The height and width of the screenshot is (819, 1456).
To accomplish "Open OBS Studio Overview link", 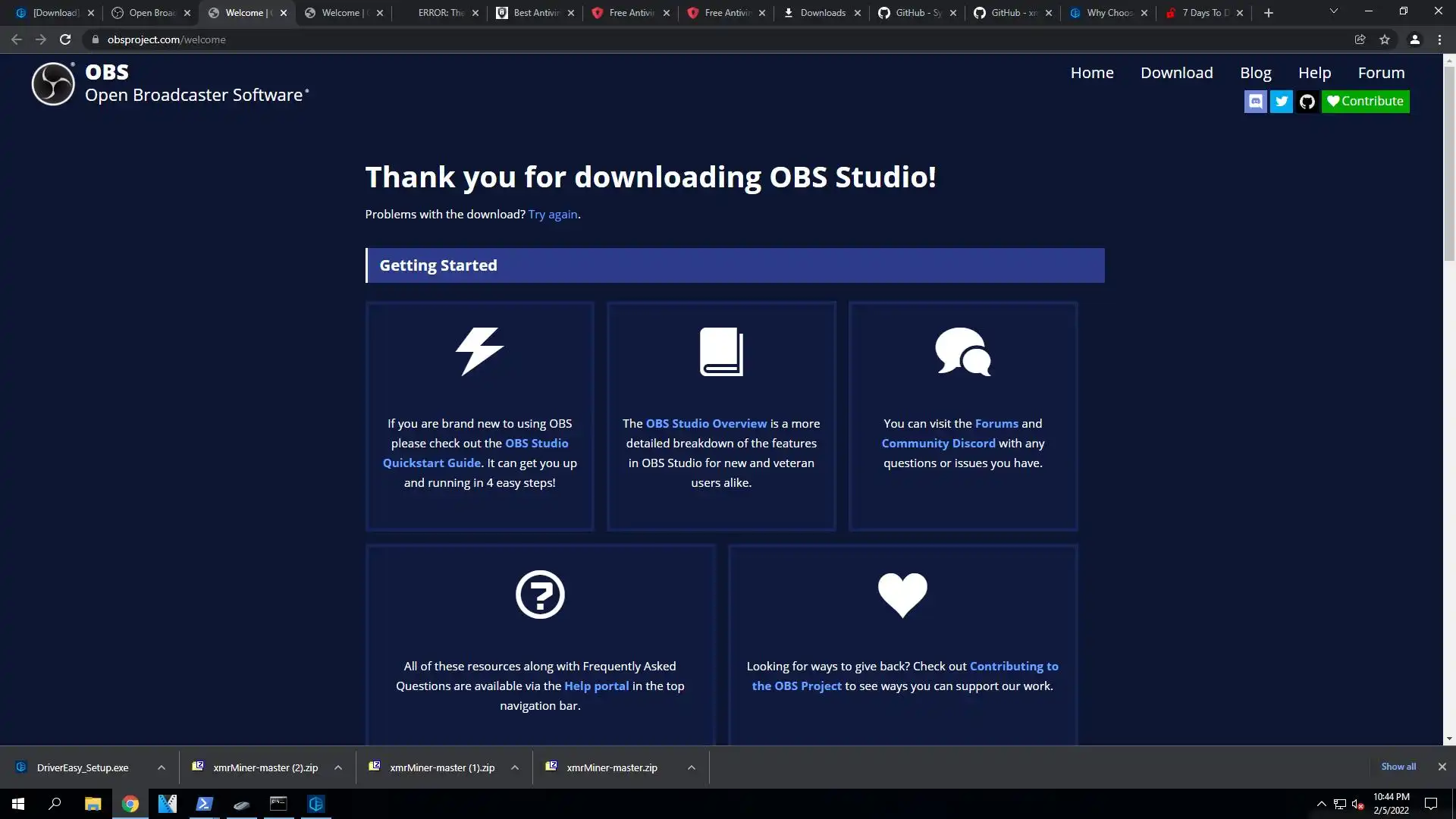I will (x=706, y=423).
